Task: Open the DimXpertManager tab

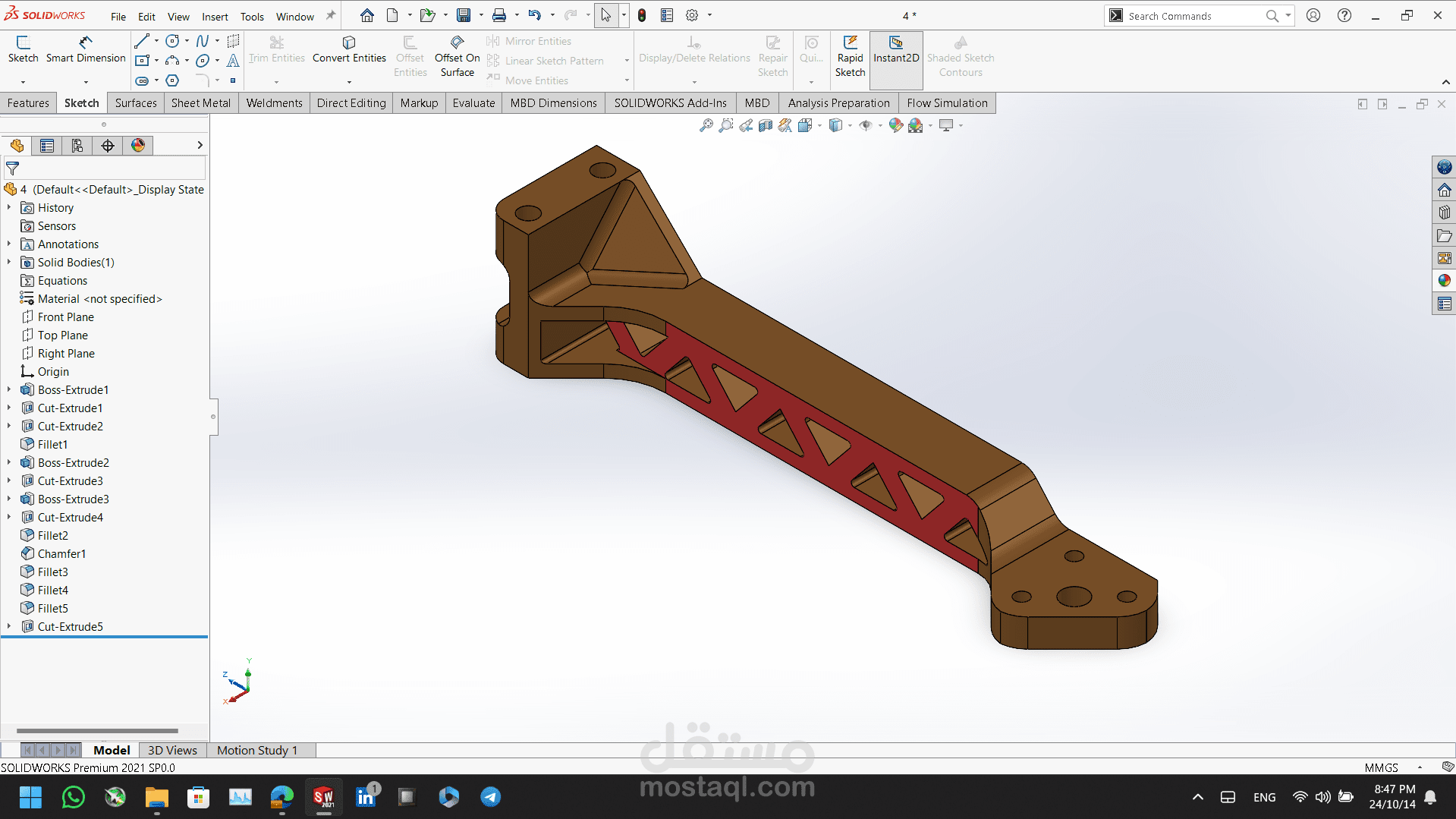Action: point(108,146)
